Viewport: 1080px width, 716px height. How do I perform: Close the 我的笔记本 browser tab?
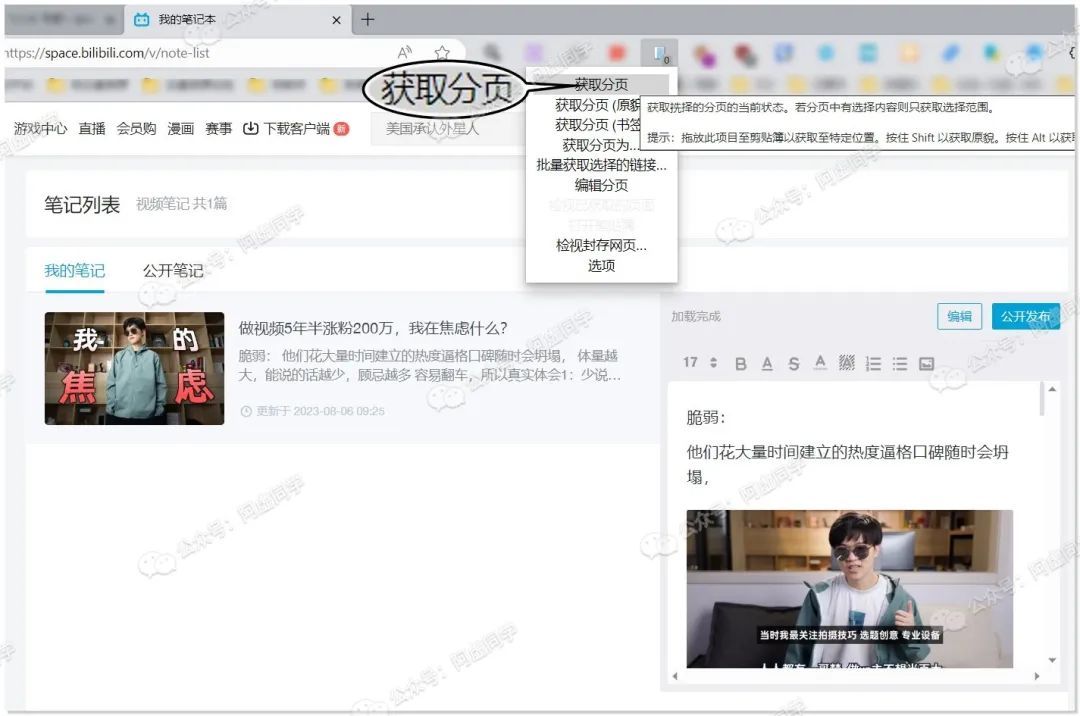pyautogui.click(x=336, y=20)
